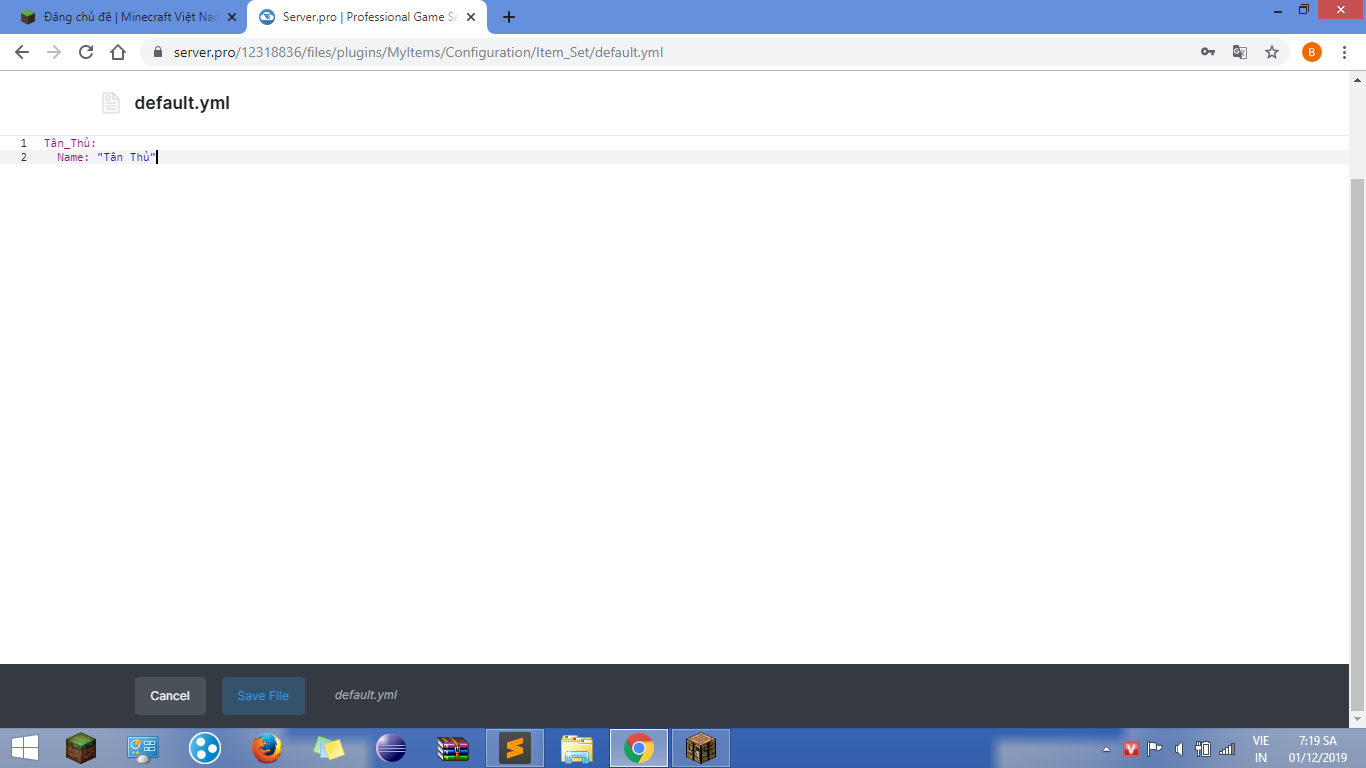Viewport: 1366px width, 768px height.
Task: Bookmark this page with the star icon
Action: coord(1272,52)
